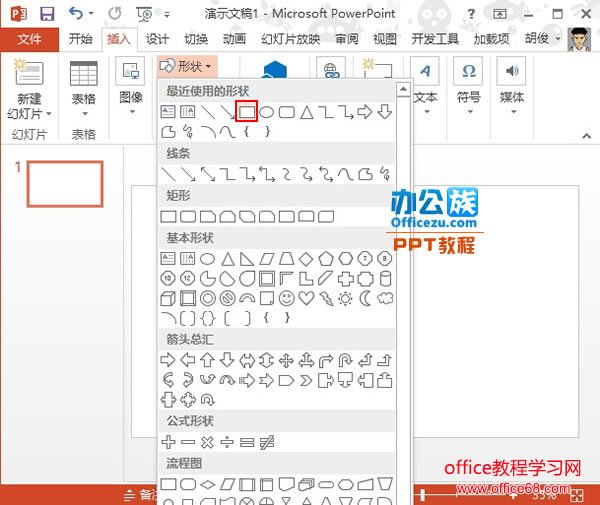Screen dimensions: 600x505
Task: Open Customize Quick Access Toolbar arrow
Action: pos(167,15)
